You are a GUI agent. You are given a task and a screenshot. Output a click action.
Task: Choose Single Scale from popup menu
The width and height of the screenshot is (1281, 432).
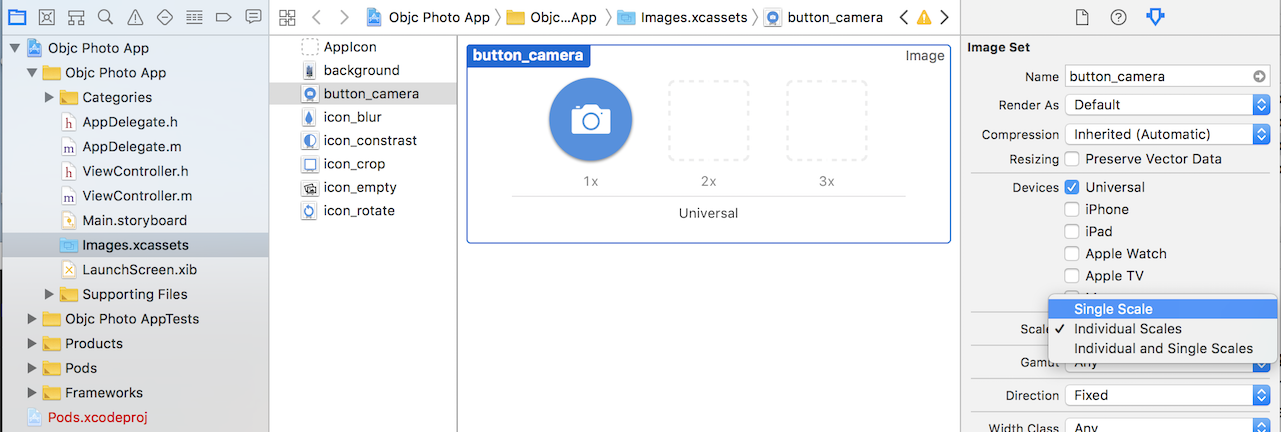1163,309
